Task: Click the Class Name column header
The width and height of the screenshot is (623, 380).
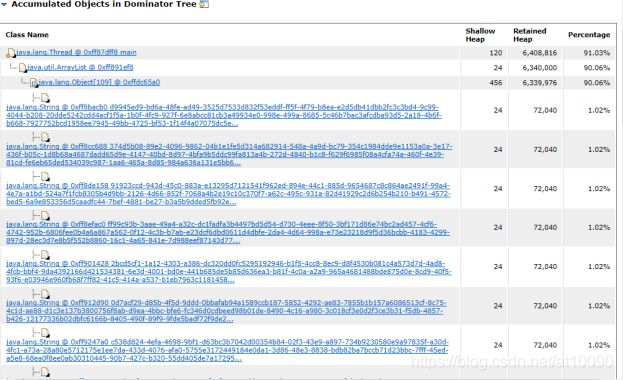Action: coord(27,35)
